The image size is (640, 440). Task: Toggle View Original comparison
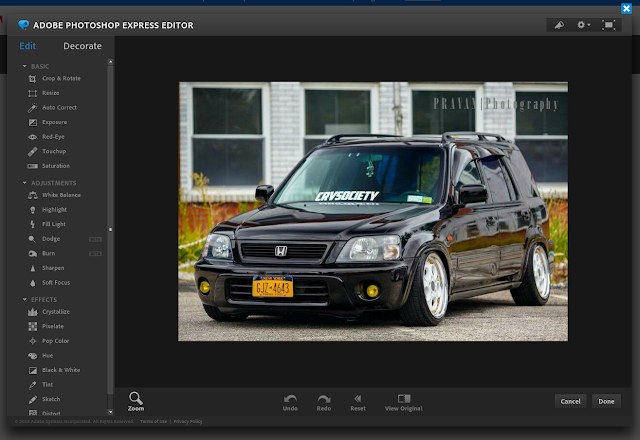(x=404, y=402)
